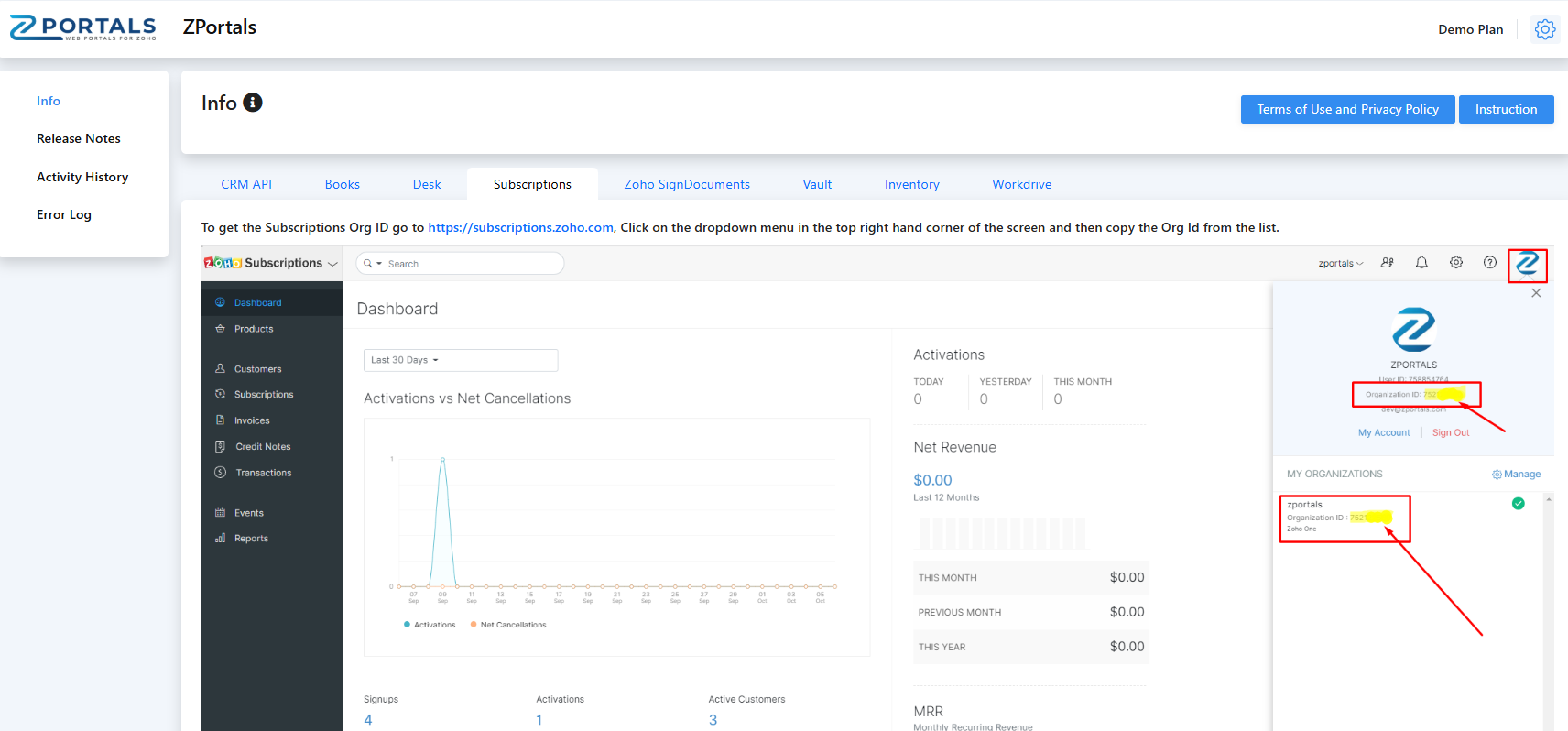Screen dimensions: 1568x731
Task: Open the help question mark icon
Action: click(x=1490, y=263)
